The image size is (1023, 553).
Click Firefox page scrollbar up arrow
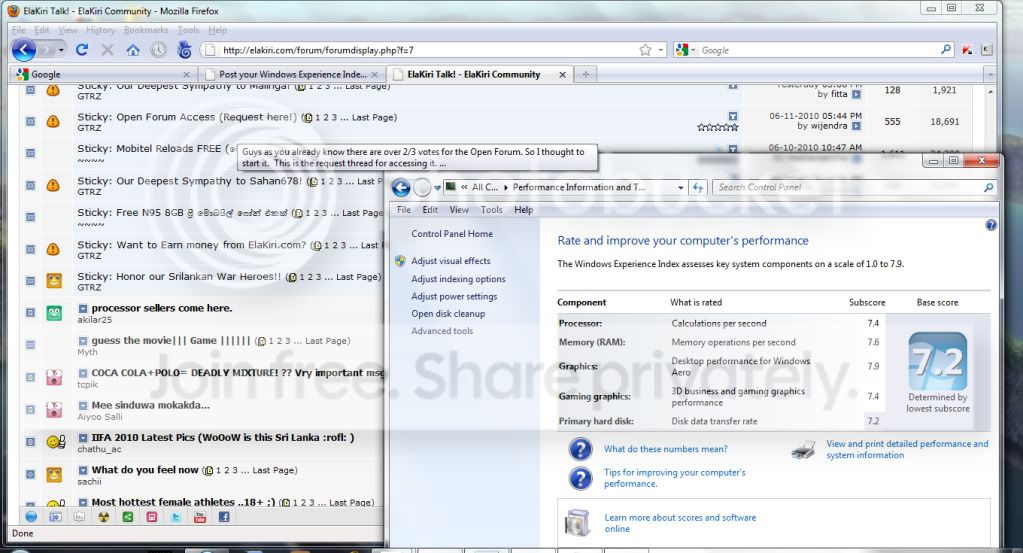[x=990, y=92]
